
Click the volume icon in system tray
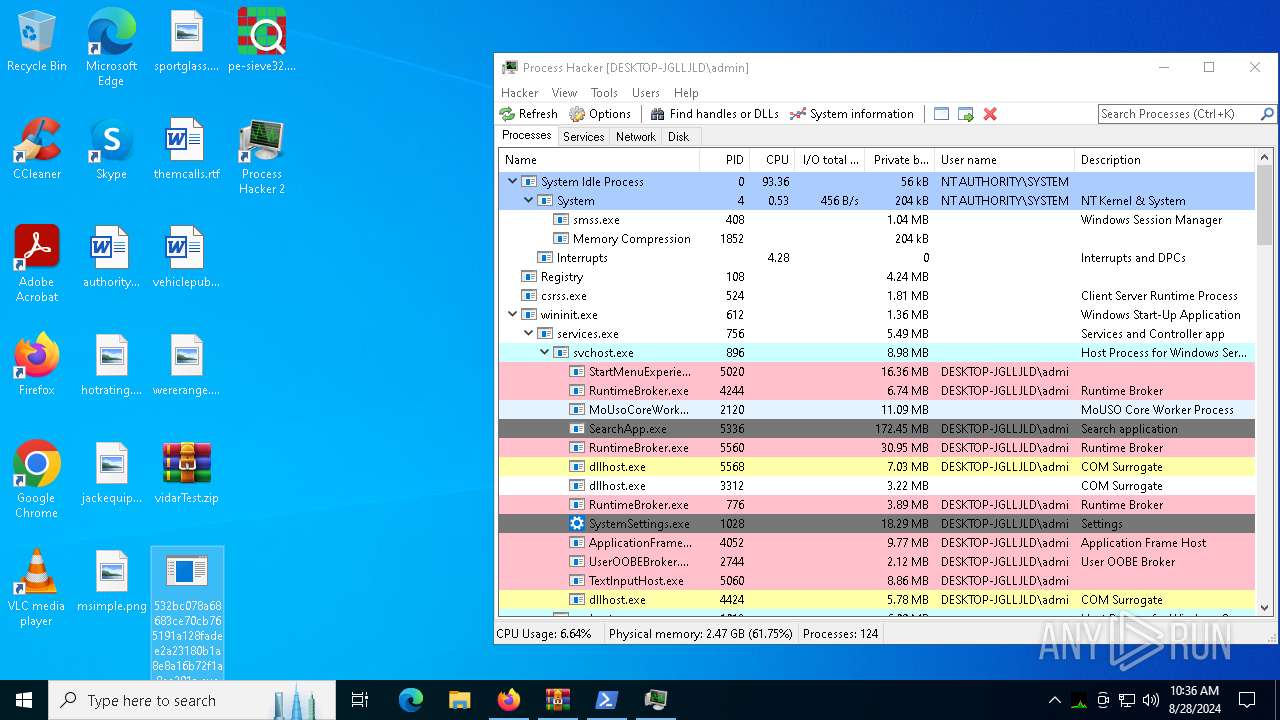click(1151, 700)
